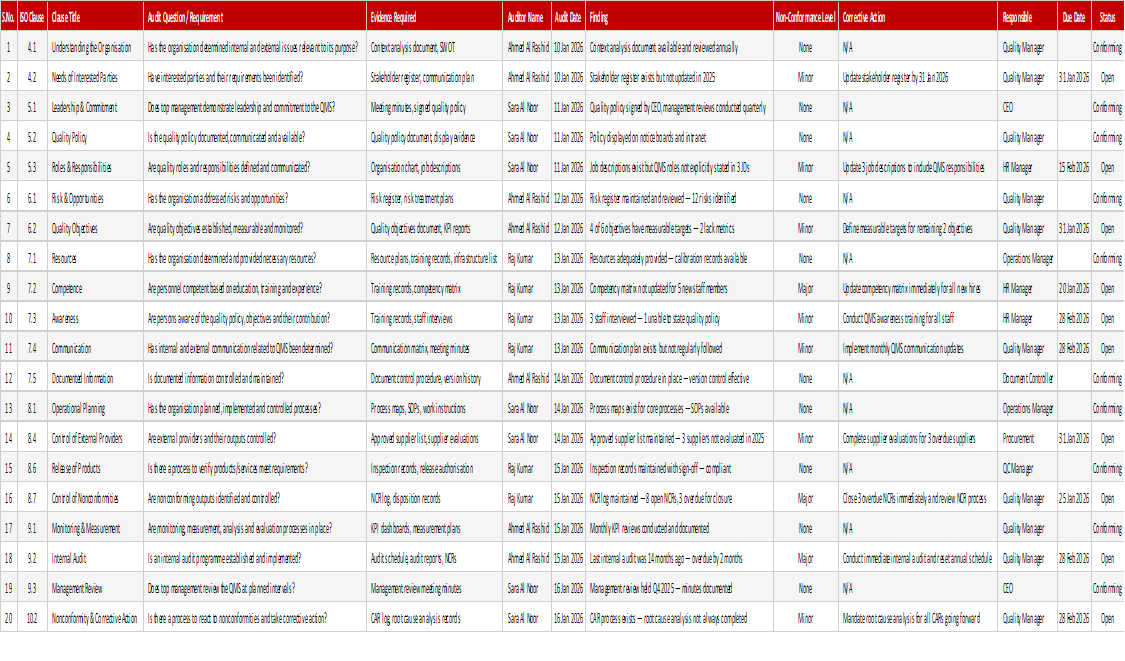1125x661 pixels.
Task: Click 'Mandate root cause analysis for all CARs' cell
Action: point(918,618)
